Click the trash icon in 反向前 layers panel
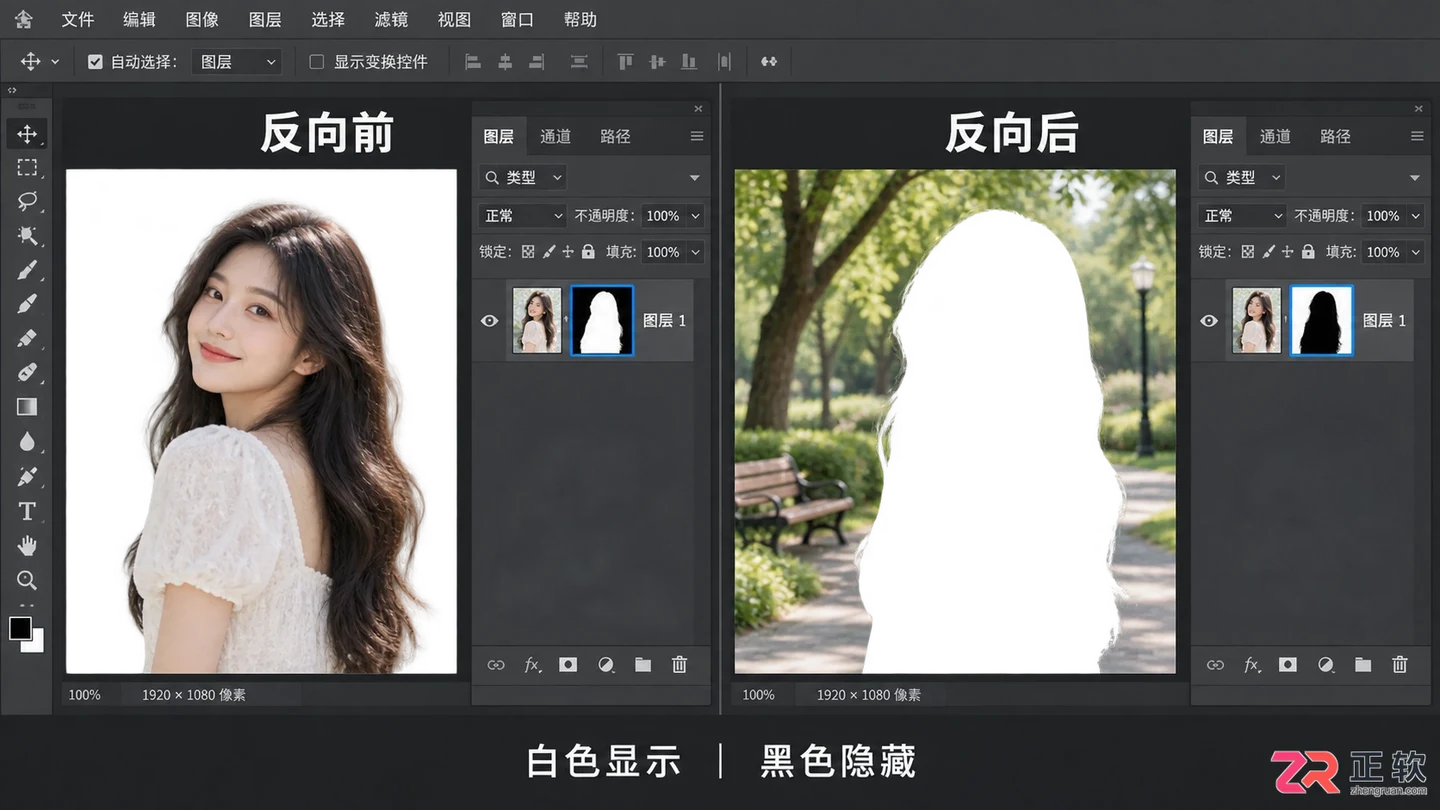The image size is (1440, 810). click(x=680, y=665)
